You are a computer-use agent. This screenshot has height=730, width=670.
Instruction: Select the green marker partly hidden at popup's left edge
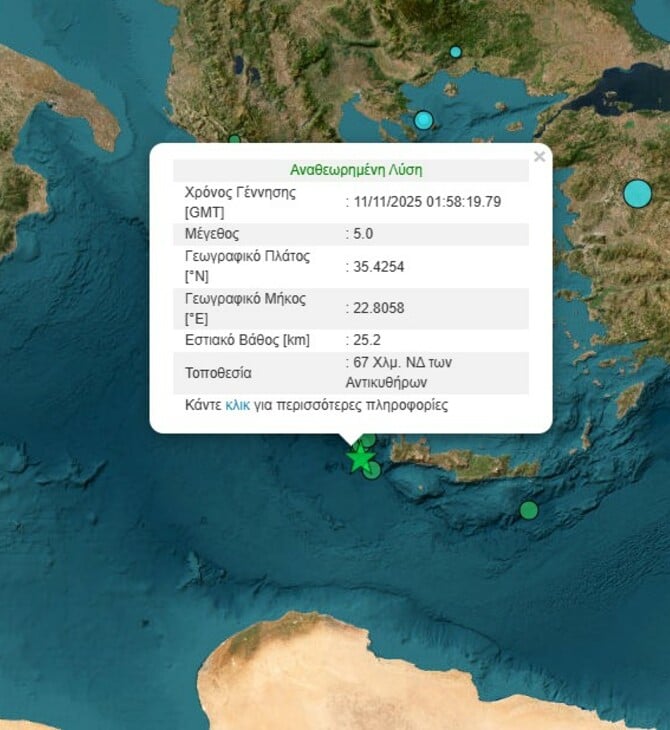pyautogui.click(x=234, y=139)
